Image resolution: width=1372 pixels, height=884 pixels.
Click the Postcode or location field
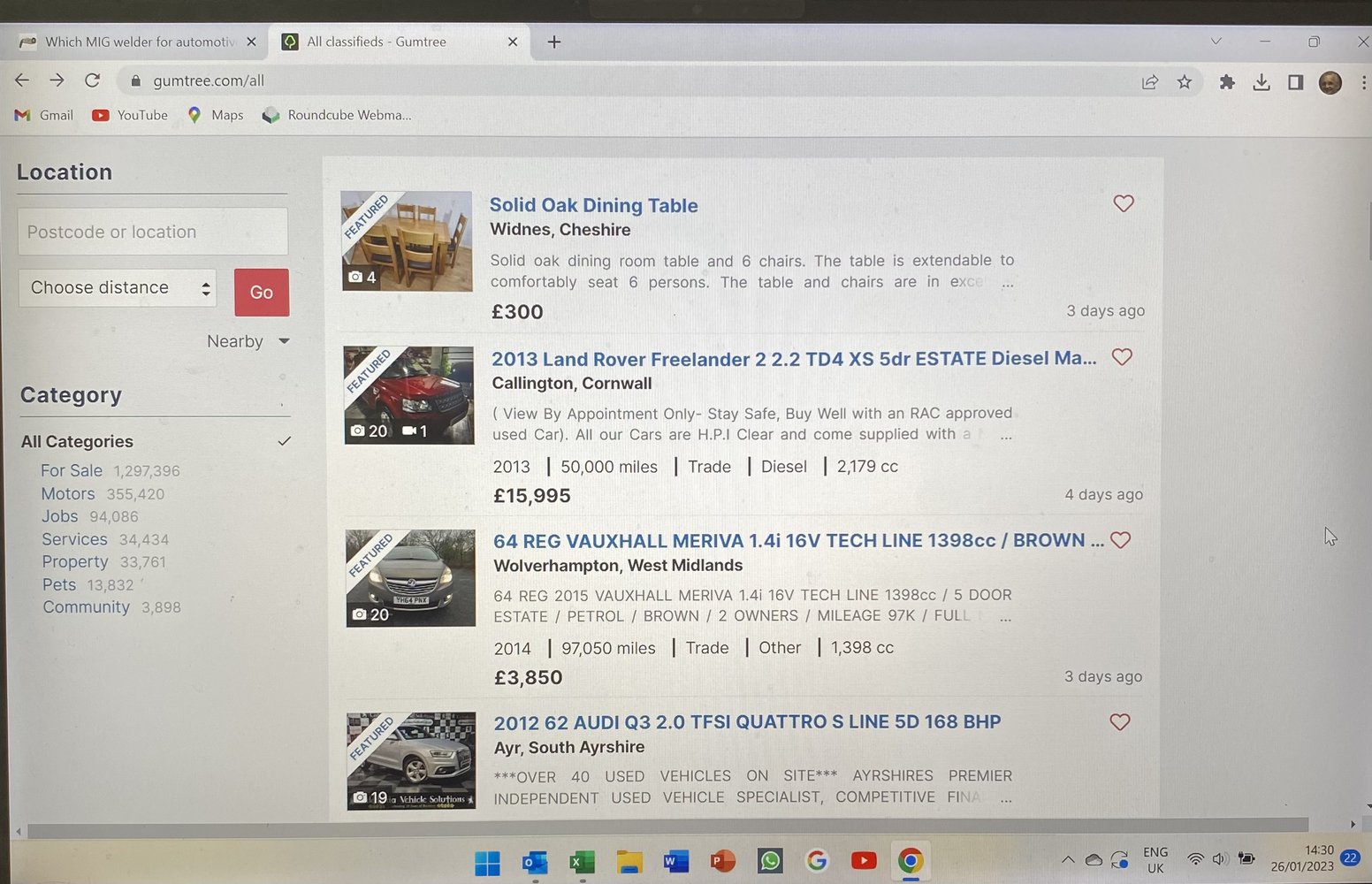[153, 232]
